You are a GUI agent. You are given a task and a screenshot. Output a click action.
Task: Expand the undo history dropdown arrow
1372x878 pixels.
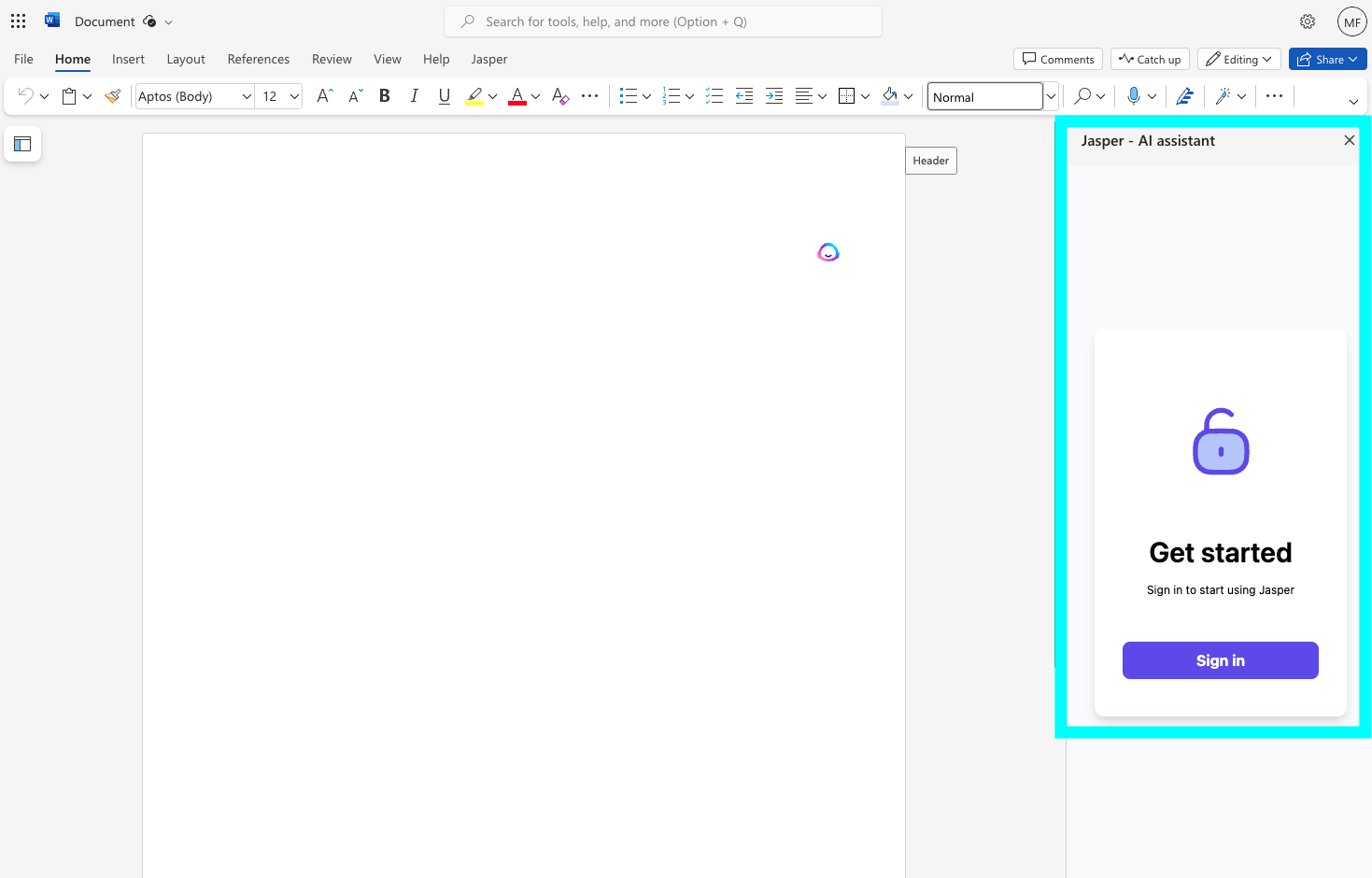pos(44,96)
